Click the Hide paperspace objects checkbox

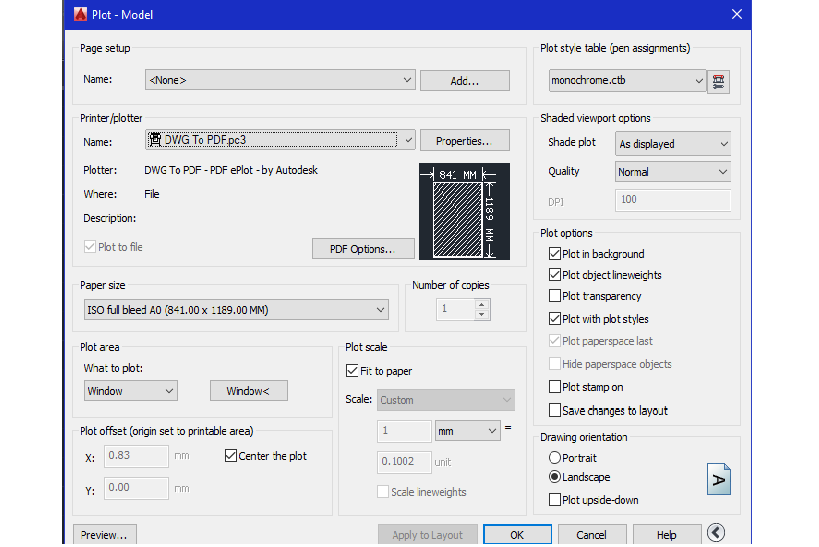pos(555,364)
